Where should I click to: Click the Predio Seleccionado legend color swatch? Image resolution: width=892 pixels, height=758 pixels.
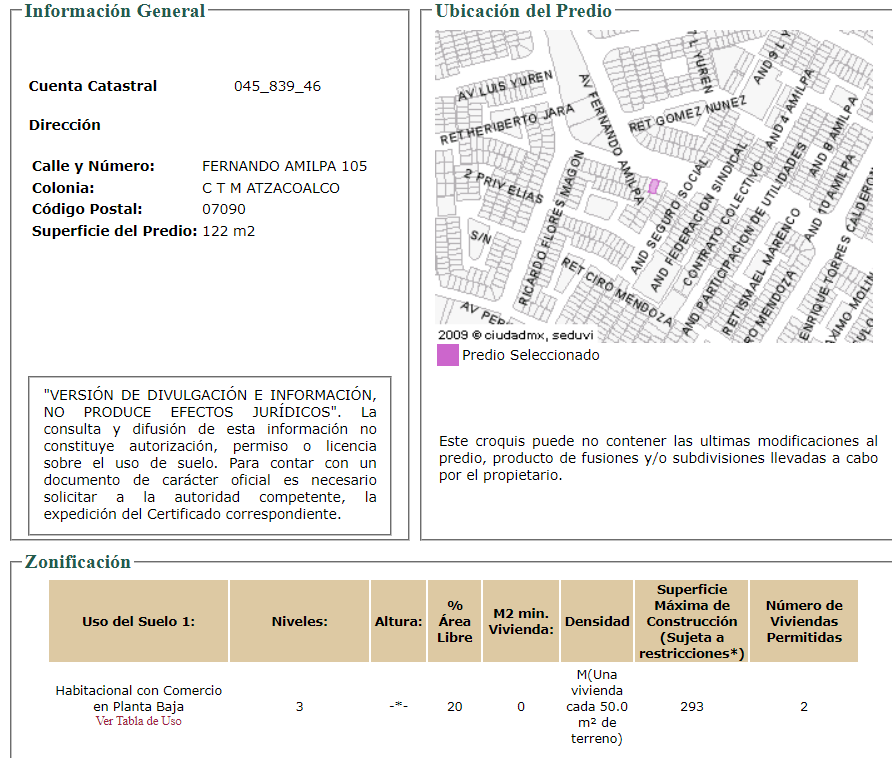[448, 355]
